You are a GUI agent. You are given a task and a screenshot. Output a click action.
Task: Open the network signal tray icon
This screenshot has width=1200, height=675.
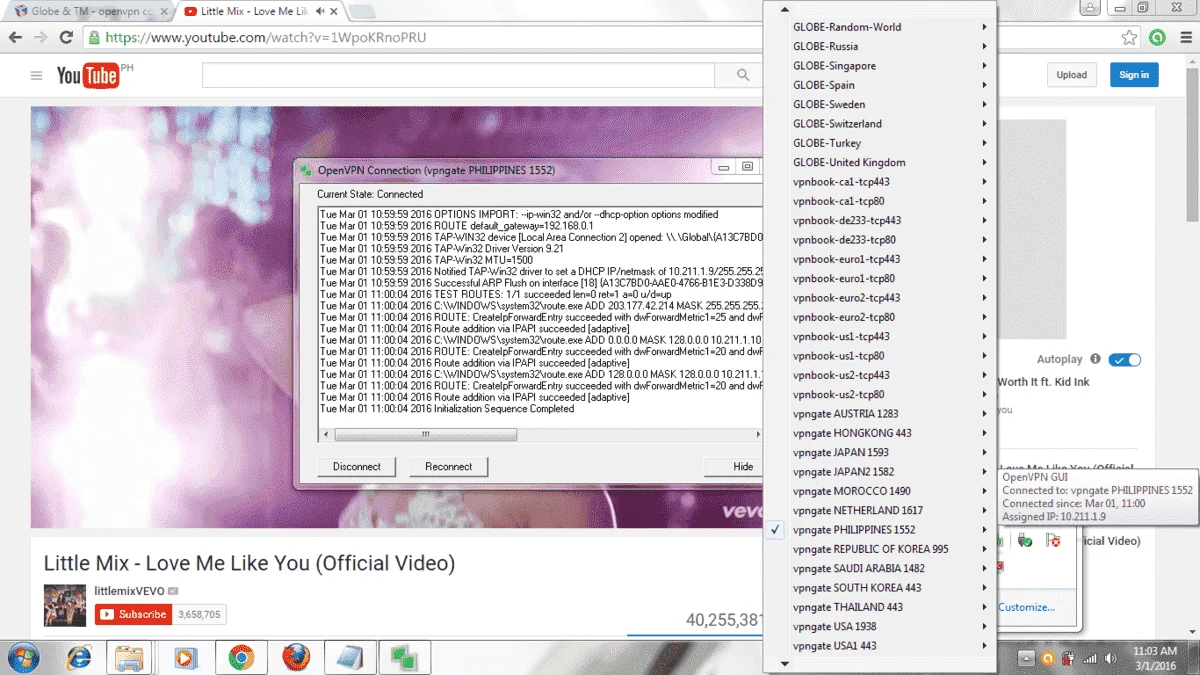click(1089, 658)
